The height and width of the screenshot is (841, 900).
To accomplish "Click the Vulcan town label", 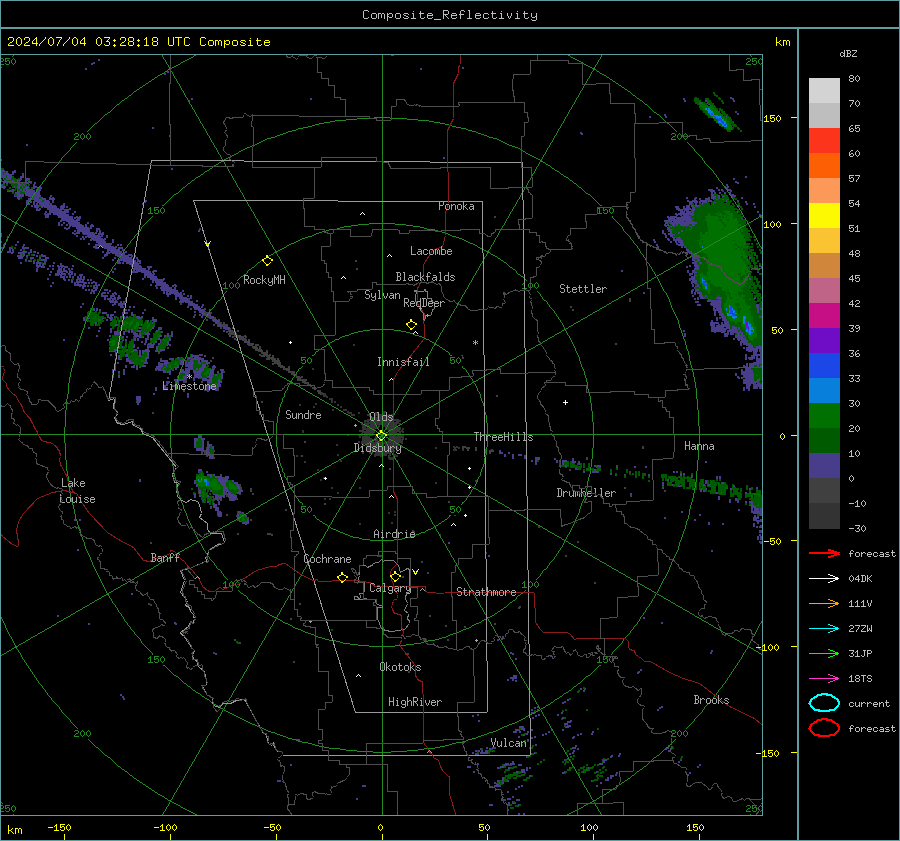I will point(508,743).
